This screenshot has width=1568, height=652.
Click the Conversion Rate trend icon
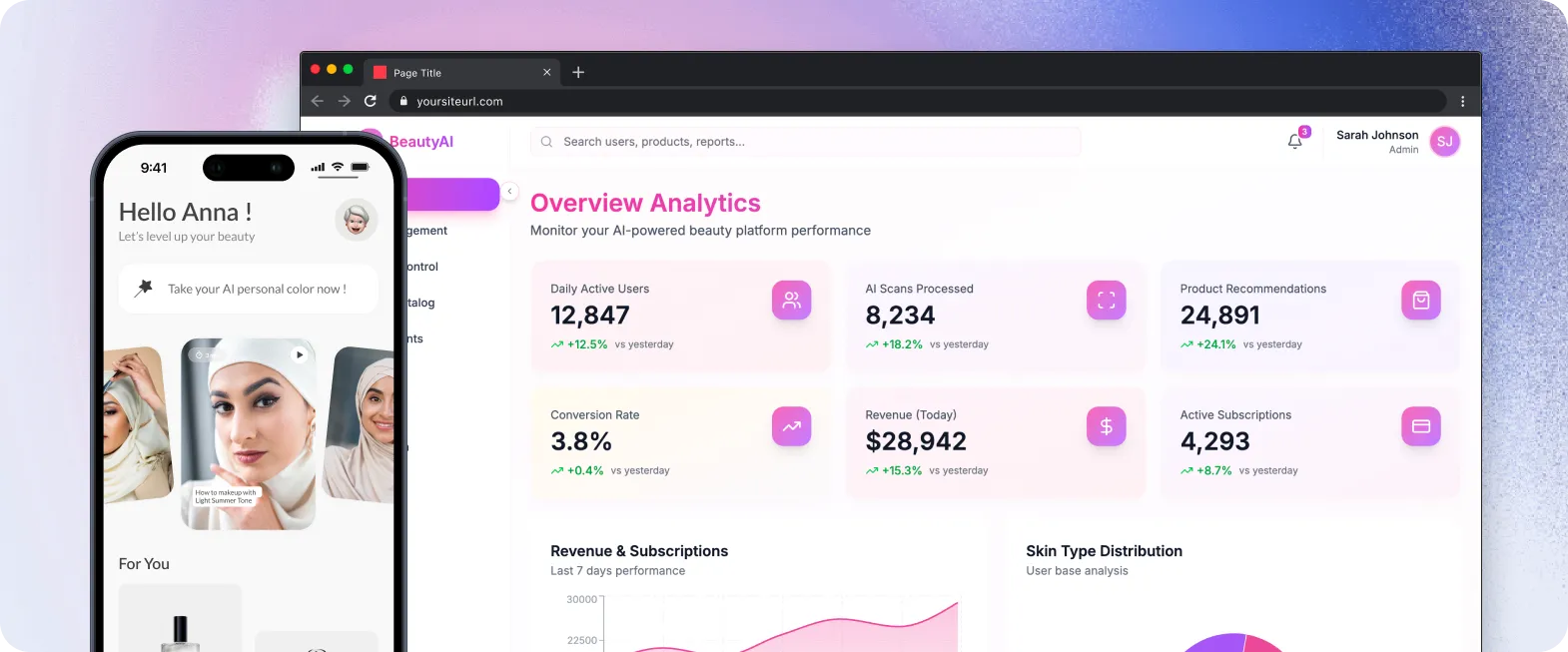pos(791,426)
